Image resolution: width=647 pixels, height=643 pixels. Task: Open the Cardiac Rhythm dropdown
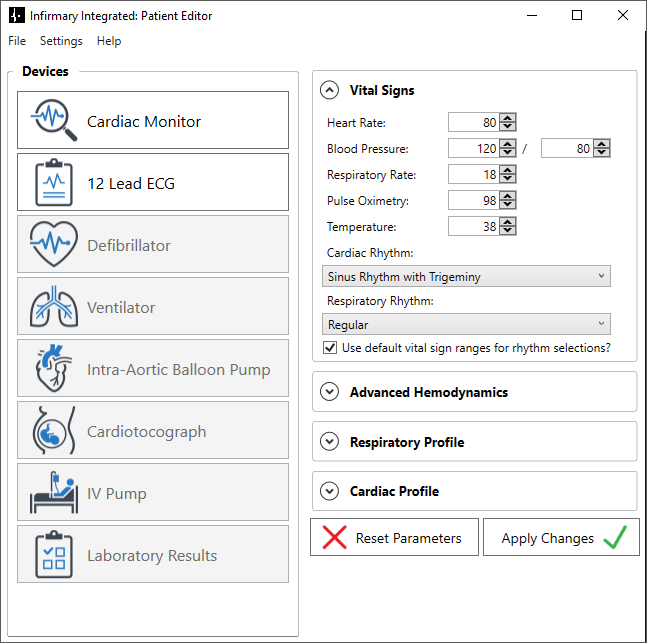(x=466, y=276)
